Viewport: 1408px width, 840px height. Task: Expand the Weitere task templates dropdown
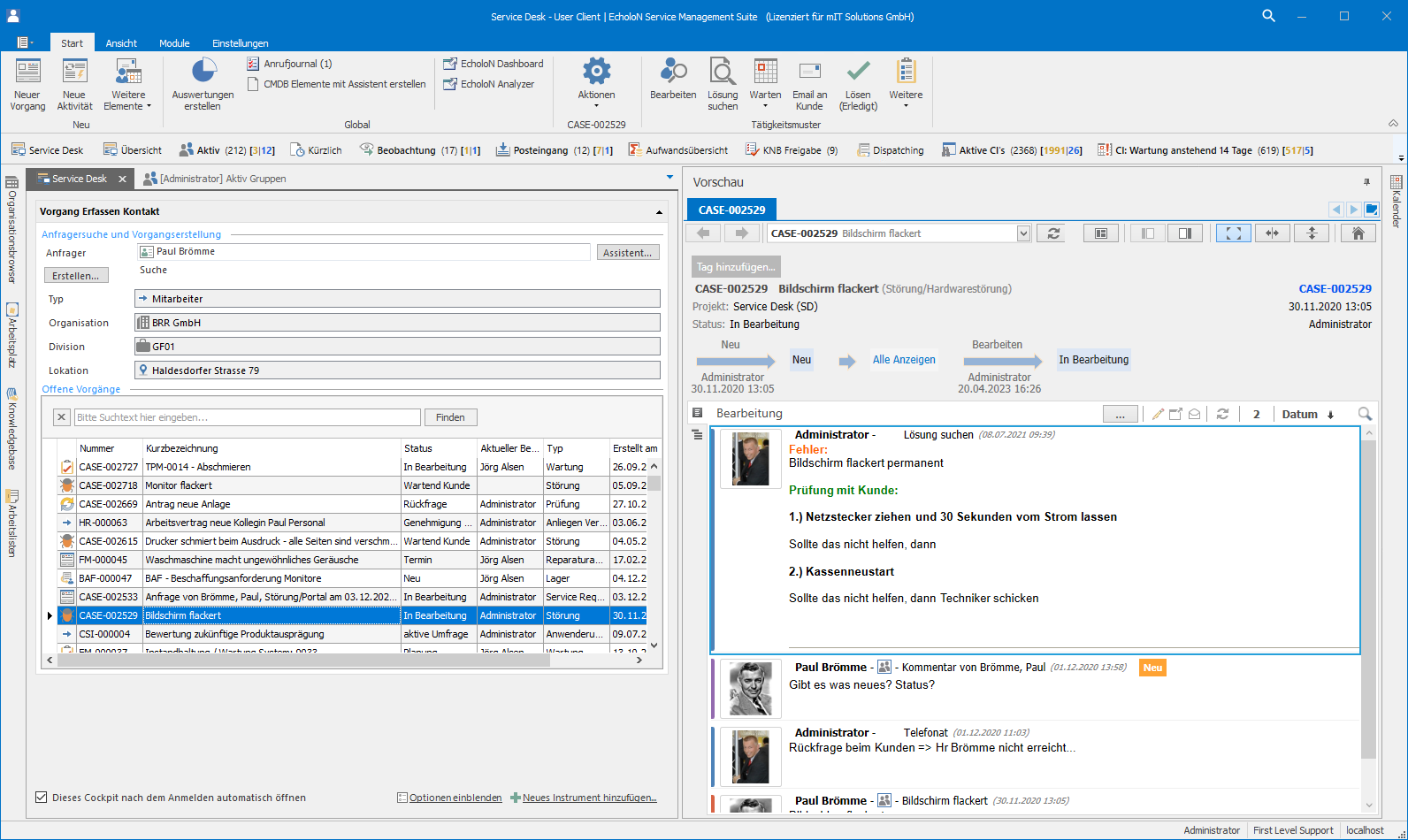(x=906, y=85)
